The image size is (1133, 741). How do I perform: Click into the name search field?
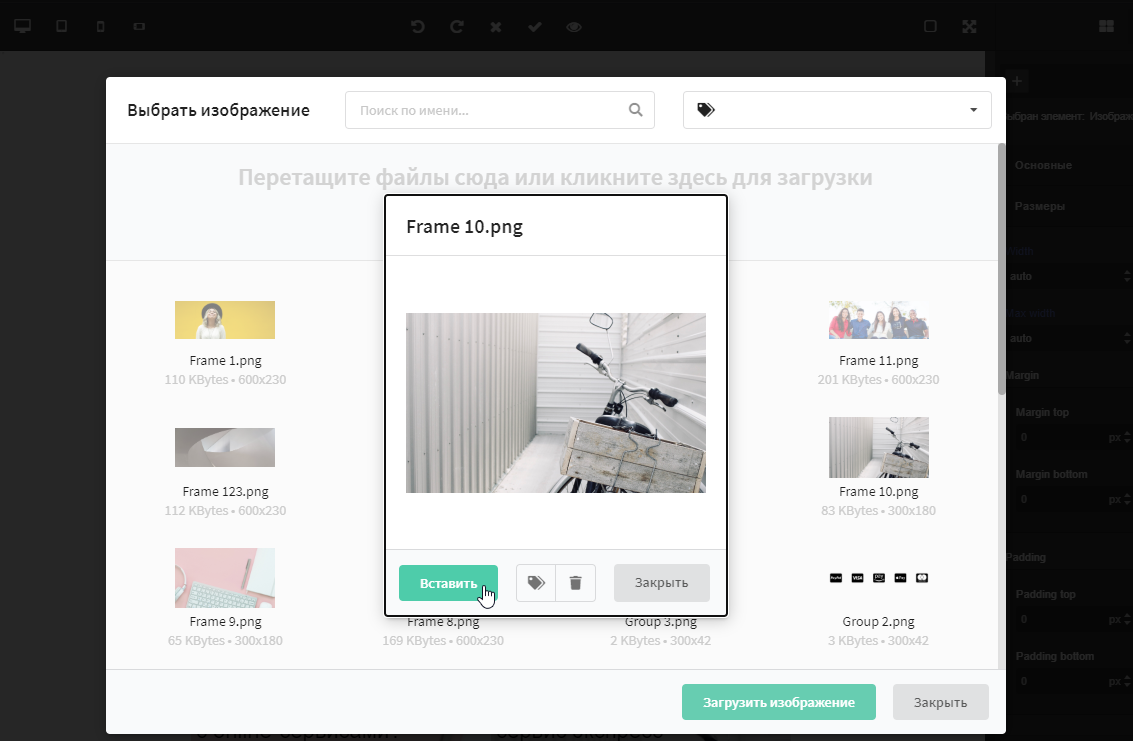500,110
